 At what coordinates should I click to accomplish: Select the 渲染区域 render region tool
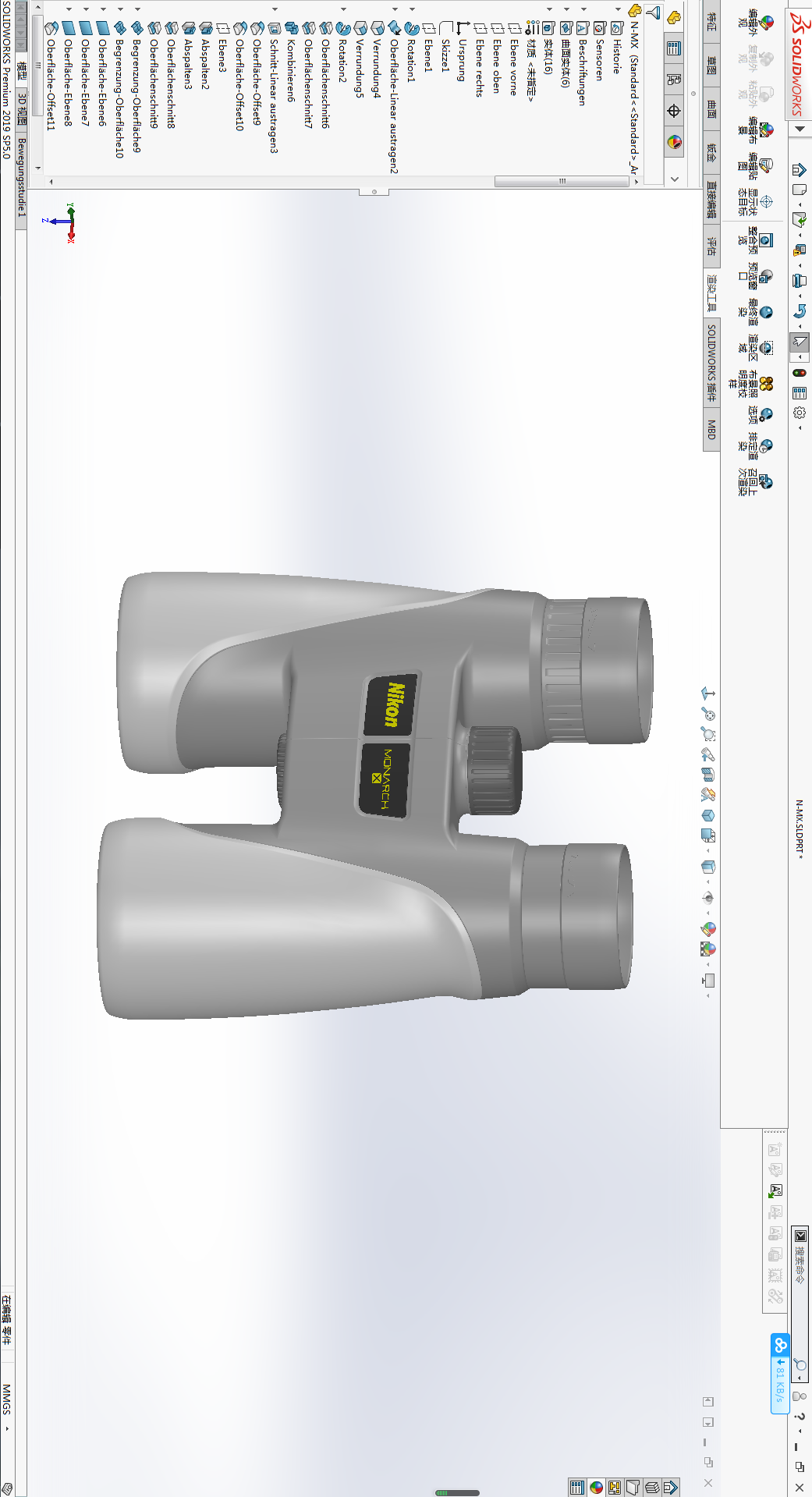tap(767, 348)
